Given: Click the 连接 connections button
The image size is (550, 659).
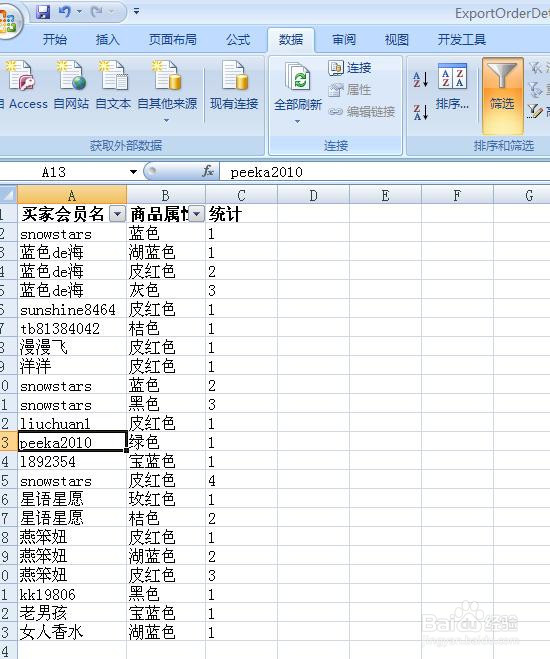Looking at the screenshot, I should point(350,68).
